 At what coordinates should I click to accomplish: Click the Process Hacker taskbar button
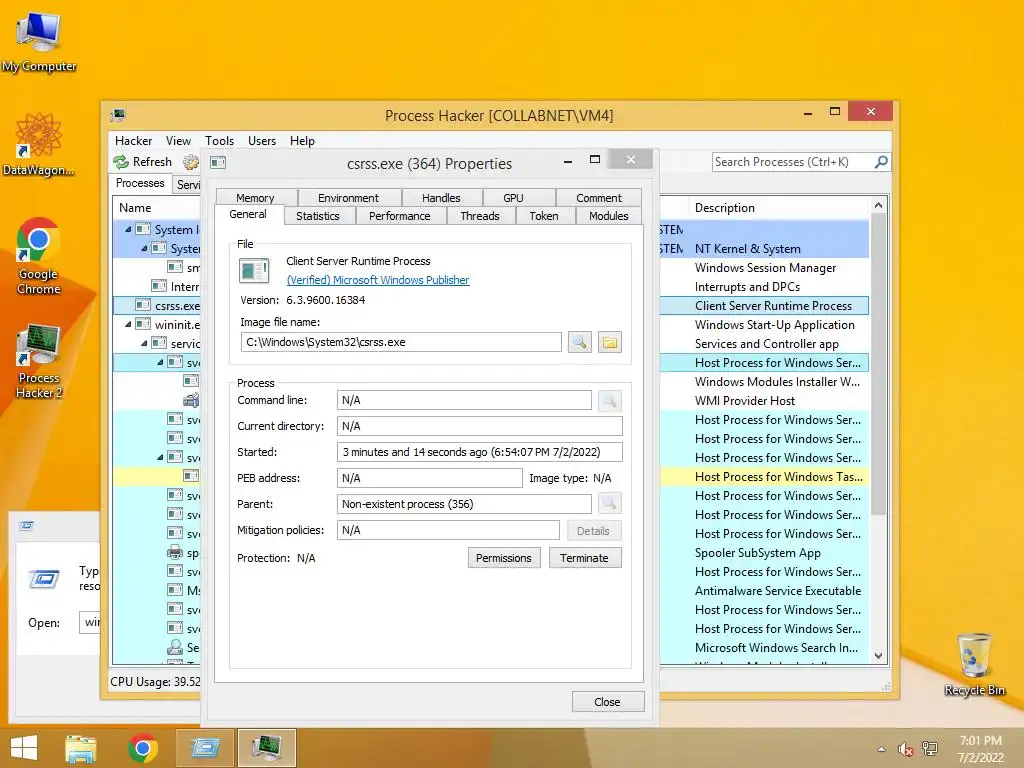point(266,748)
